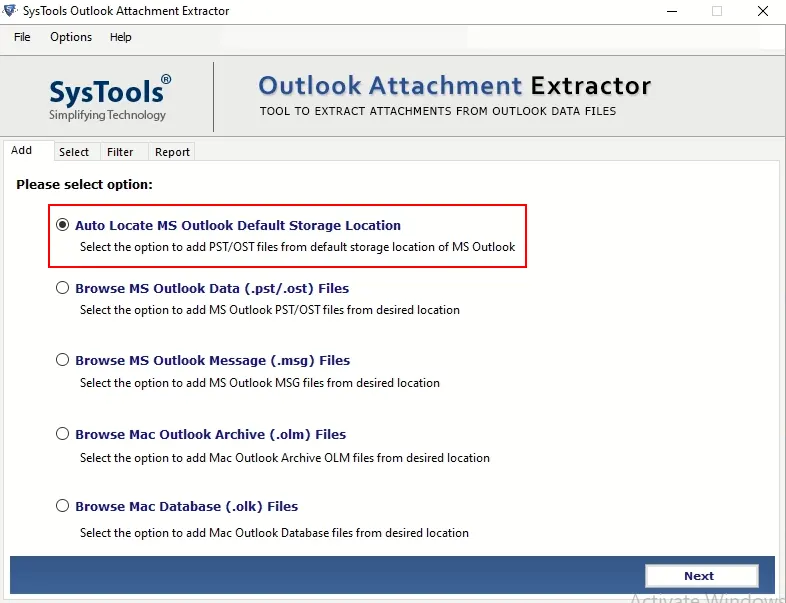This screenshot has height=603, width=786.
Task: Select Browse Mac Database (.olk) Files radio
Action: (x=62, y=505)
